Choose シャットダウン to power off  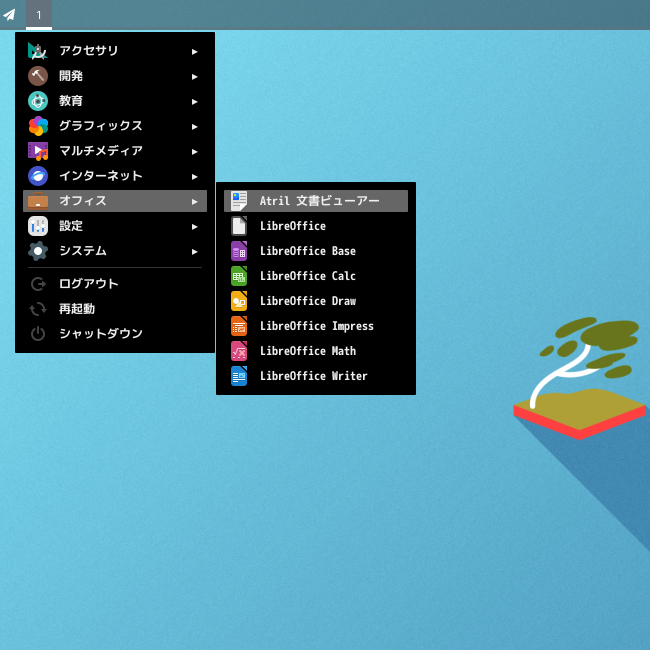115,334
